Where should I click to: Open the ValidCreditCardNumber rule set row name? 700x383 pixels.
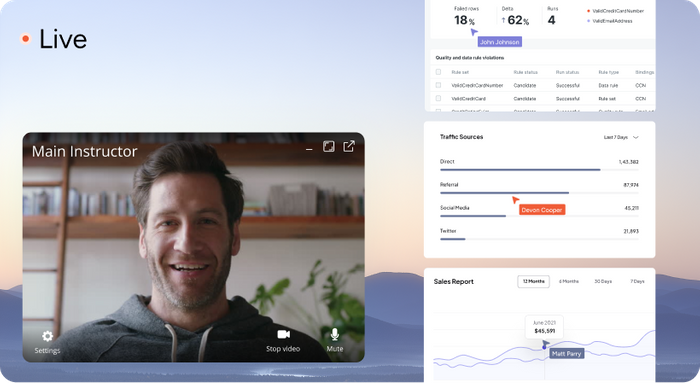click(477, 85)
